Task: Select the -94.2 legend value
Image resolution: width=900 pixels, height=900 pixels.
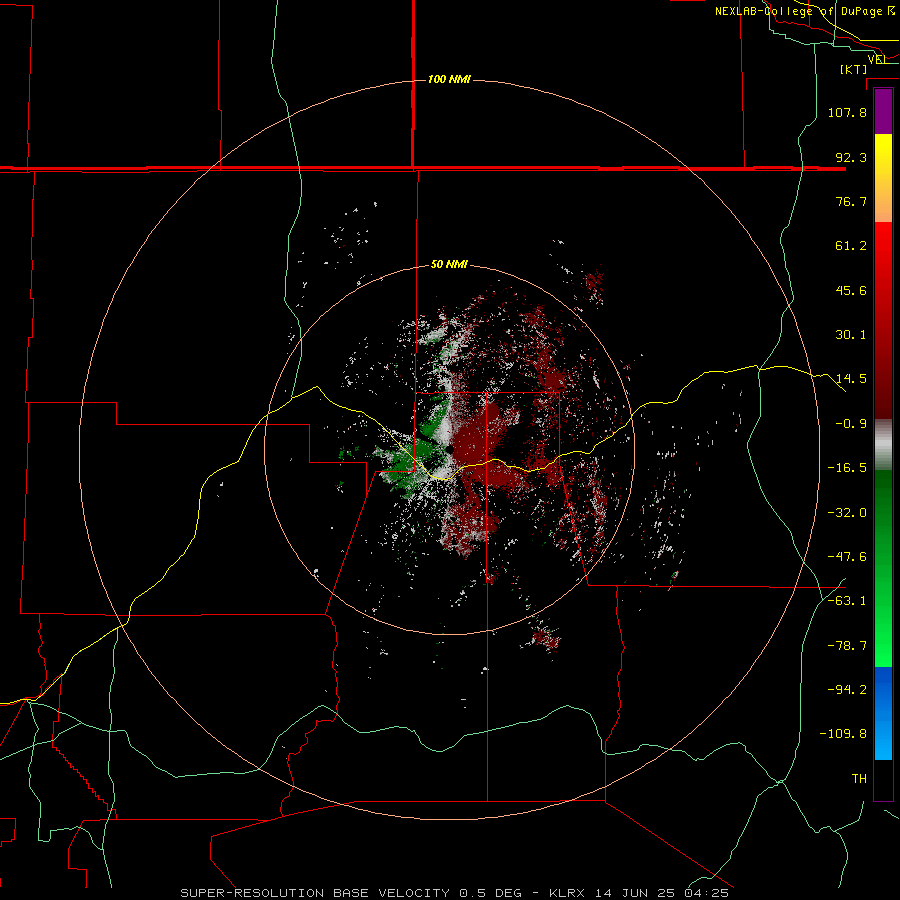Action: (847, 689)
